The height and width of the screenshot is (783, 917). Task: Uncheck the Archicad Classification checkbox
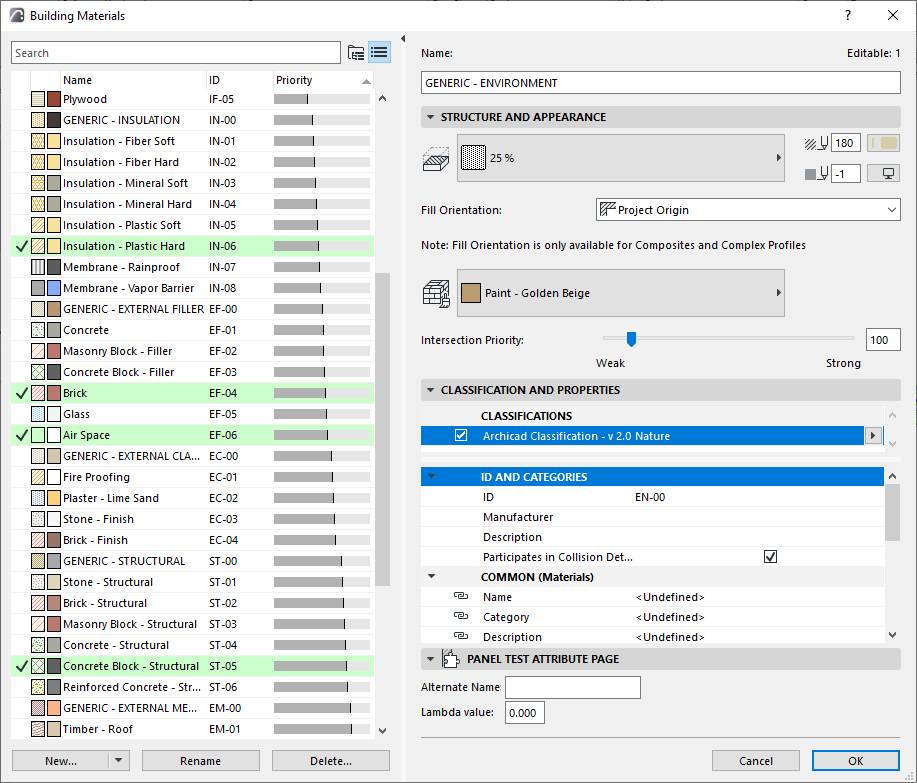click(x=461, y=435)
